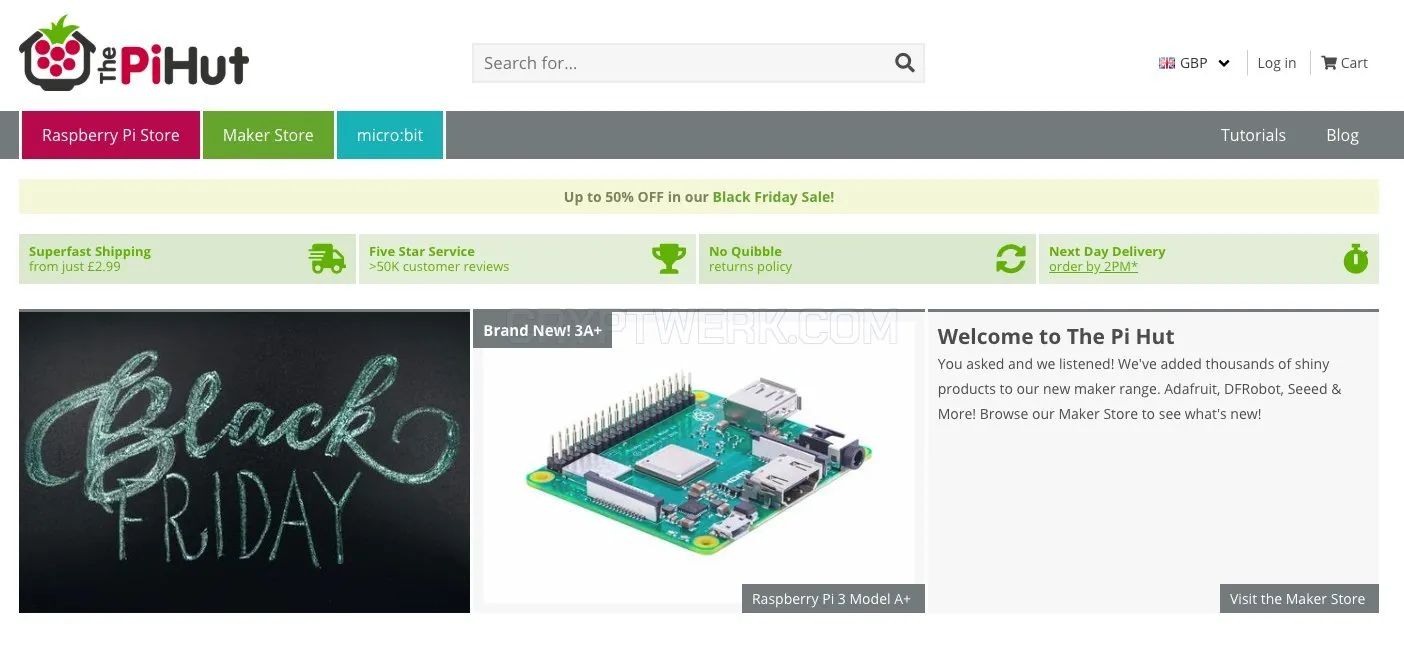Click the delivery truck icon
This screenshot has width=1404, height=652.
tap(327, 259)
